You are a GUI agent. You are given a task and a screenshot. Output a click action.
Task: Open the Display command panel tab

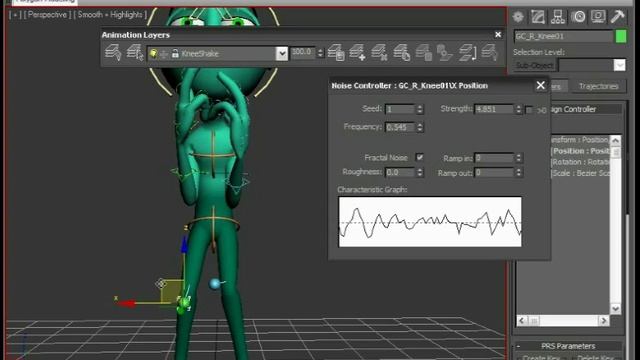click(x=598, y=17)
